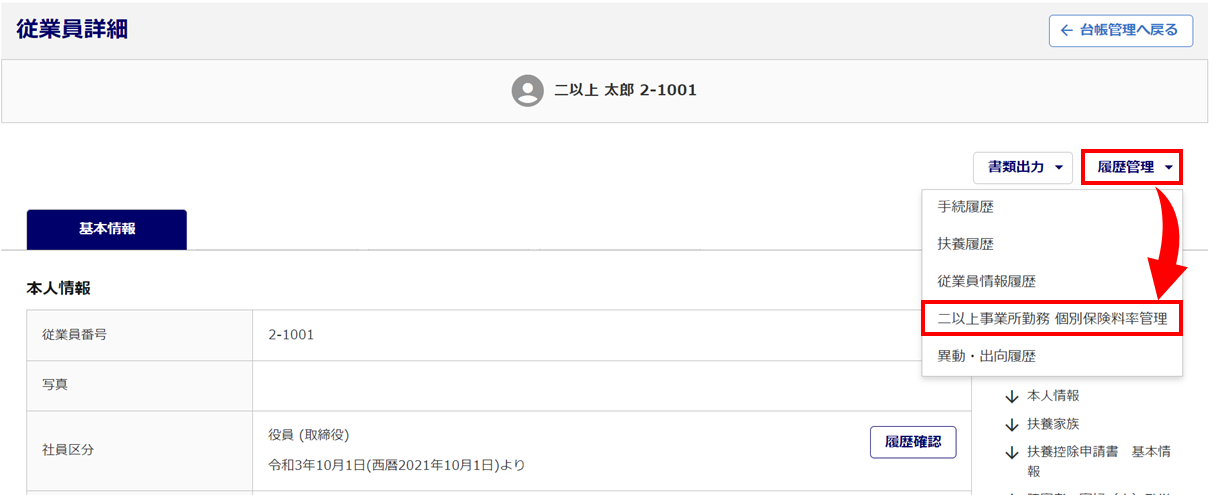
Task: Open 二以上事業所勤務 個別保険料率管理
Action: [1052, 319]
